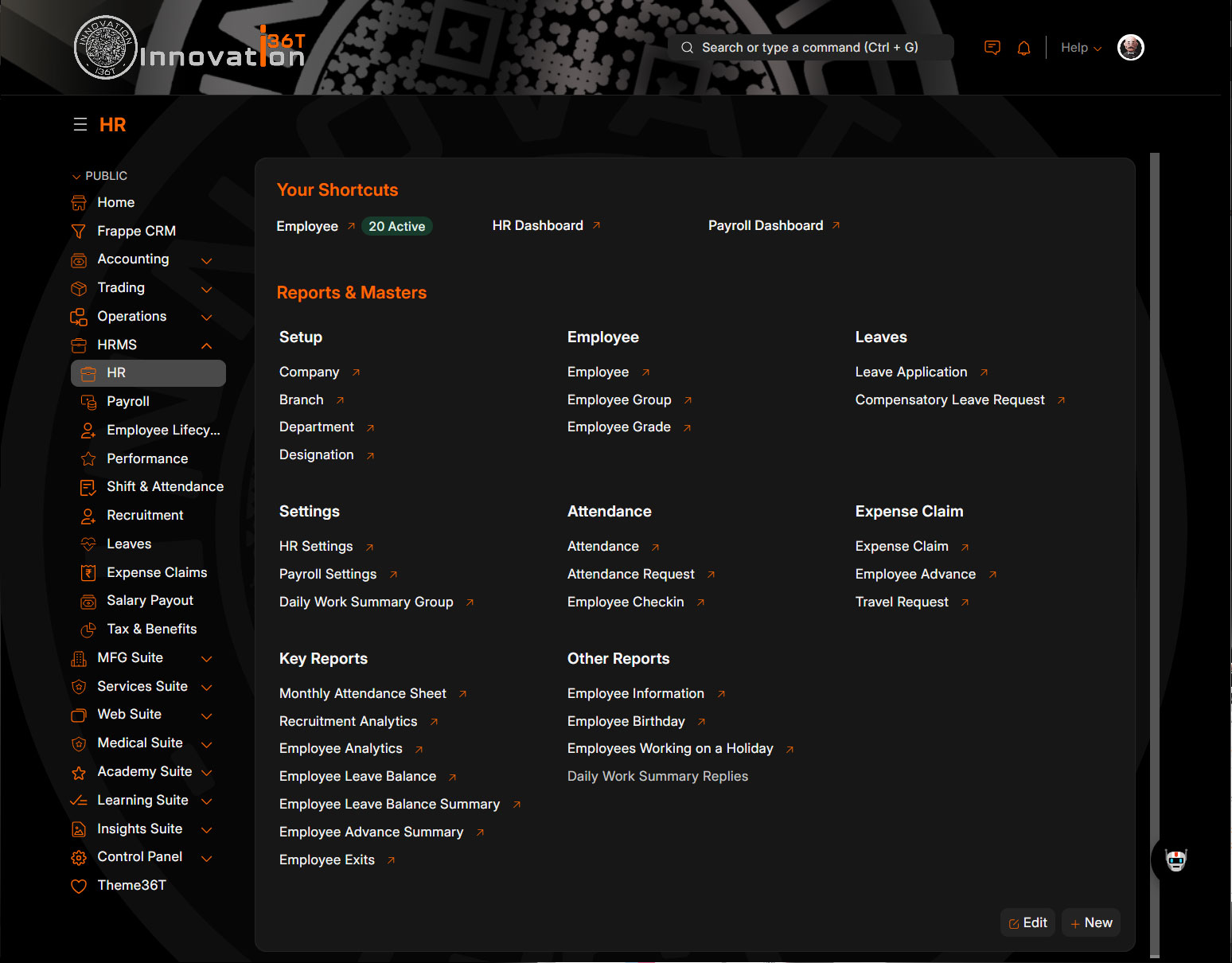Click the user avatar in top bar
Viewport: 1232px width, 963px height.
[x=1130, y=48]
